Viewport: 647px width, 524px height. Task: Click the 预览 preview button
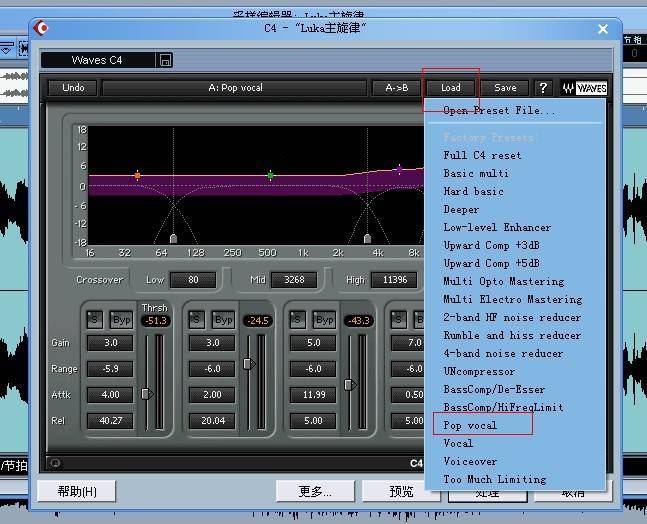(x=401, y=491)
